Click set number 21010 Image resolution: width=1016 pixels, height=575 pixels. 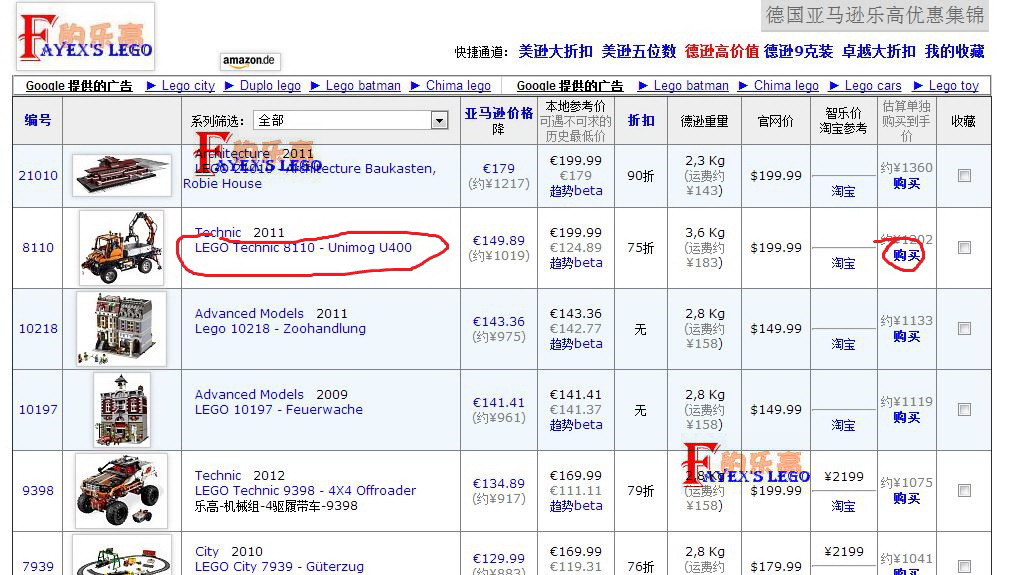(38, 176)
